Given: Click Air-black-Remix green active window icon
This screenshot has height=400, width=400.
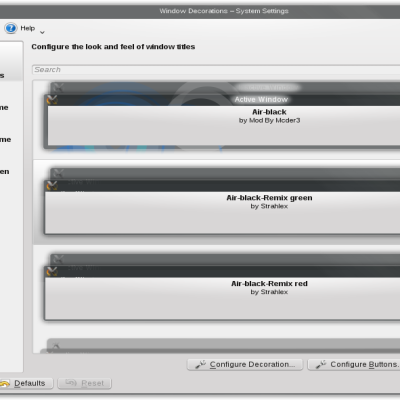Looking at the screenshot, I should click(52, 185).
